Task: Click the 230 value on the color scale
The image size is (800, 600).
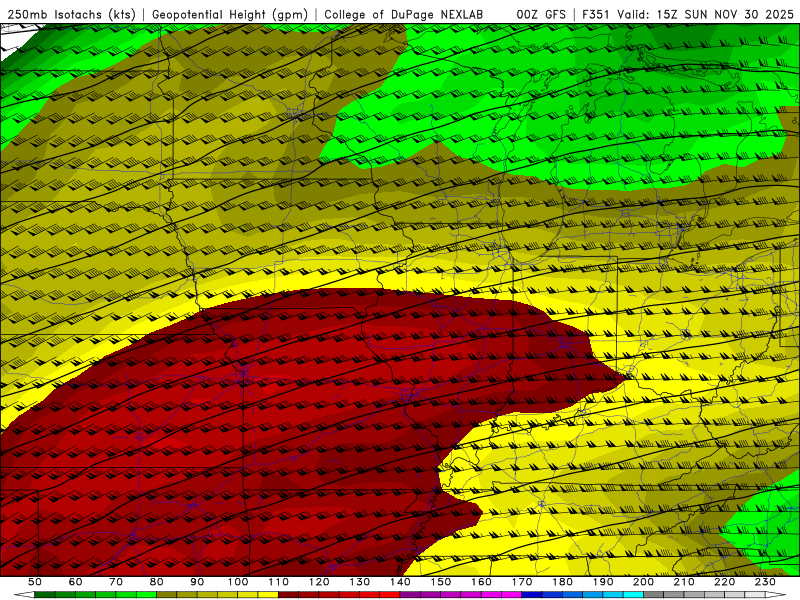Action: point(765,582)
